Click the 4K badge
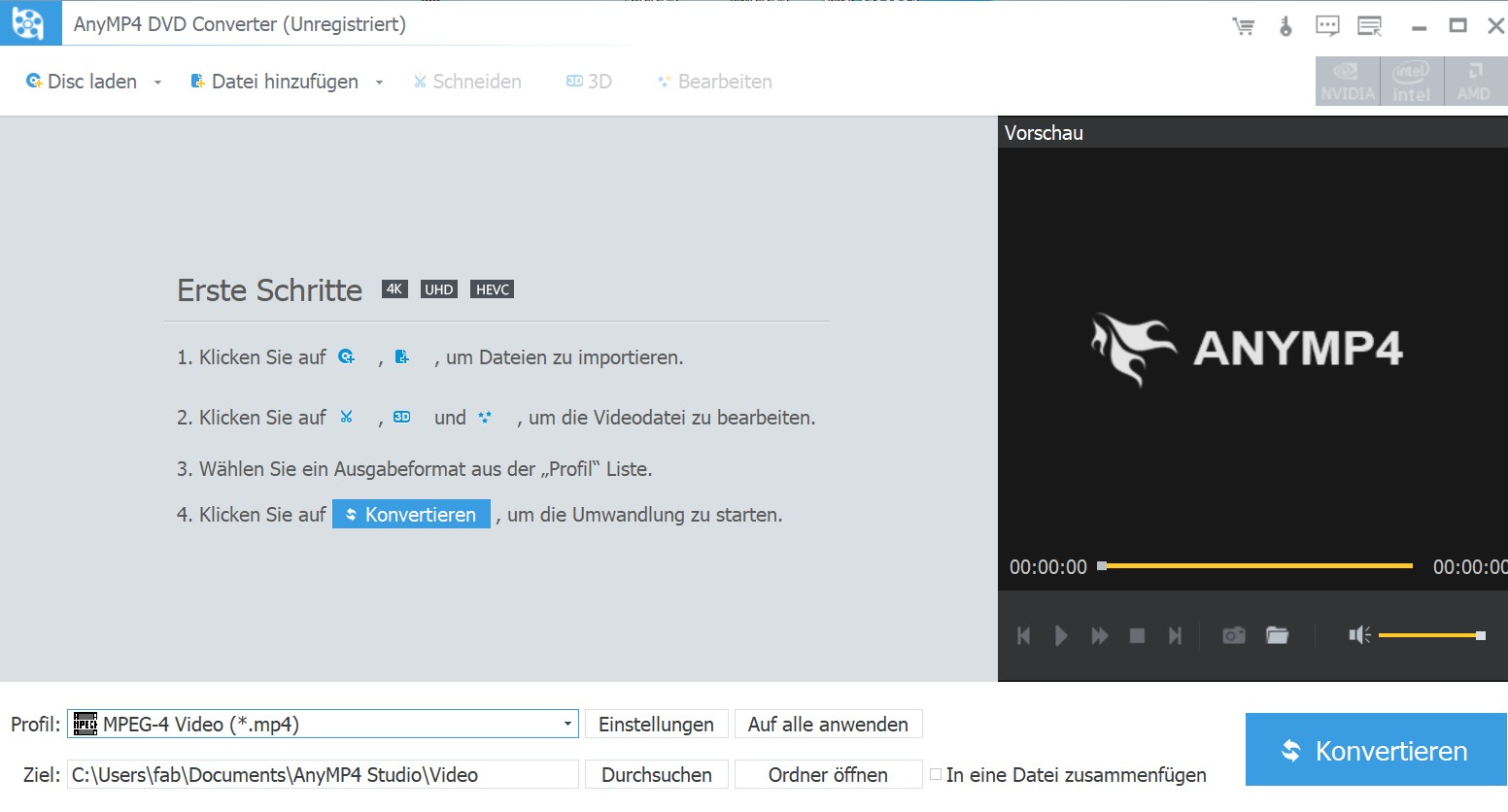Viewport: 1508px width, 812px height. pyautogui.click(x=394, y=288)
